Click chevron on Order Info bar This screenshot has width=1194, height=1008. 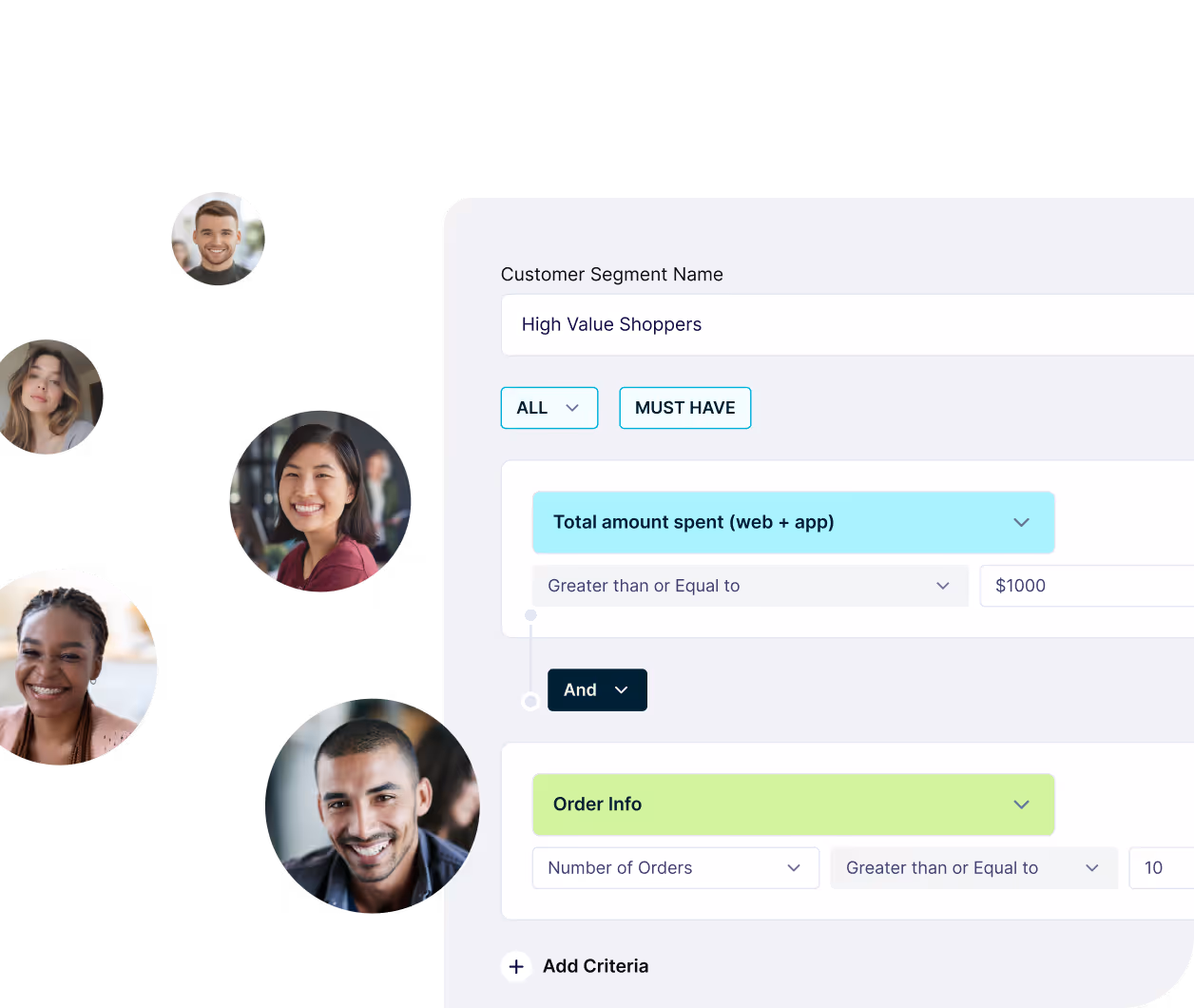click(1021, 804)
